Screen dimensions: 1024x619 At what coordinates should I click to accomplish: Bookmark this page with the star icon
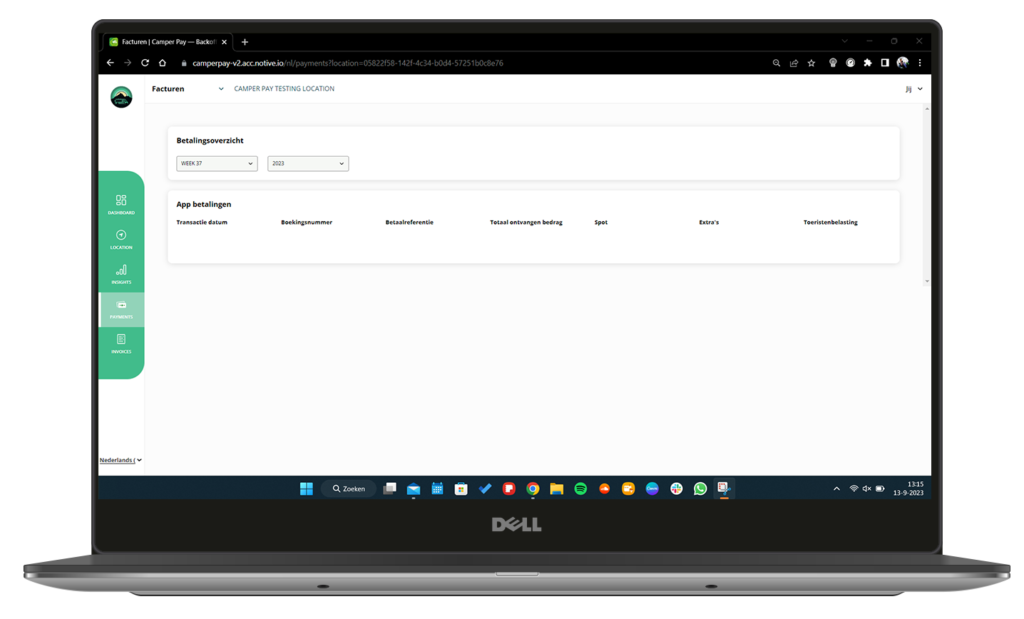(811, 63)
